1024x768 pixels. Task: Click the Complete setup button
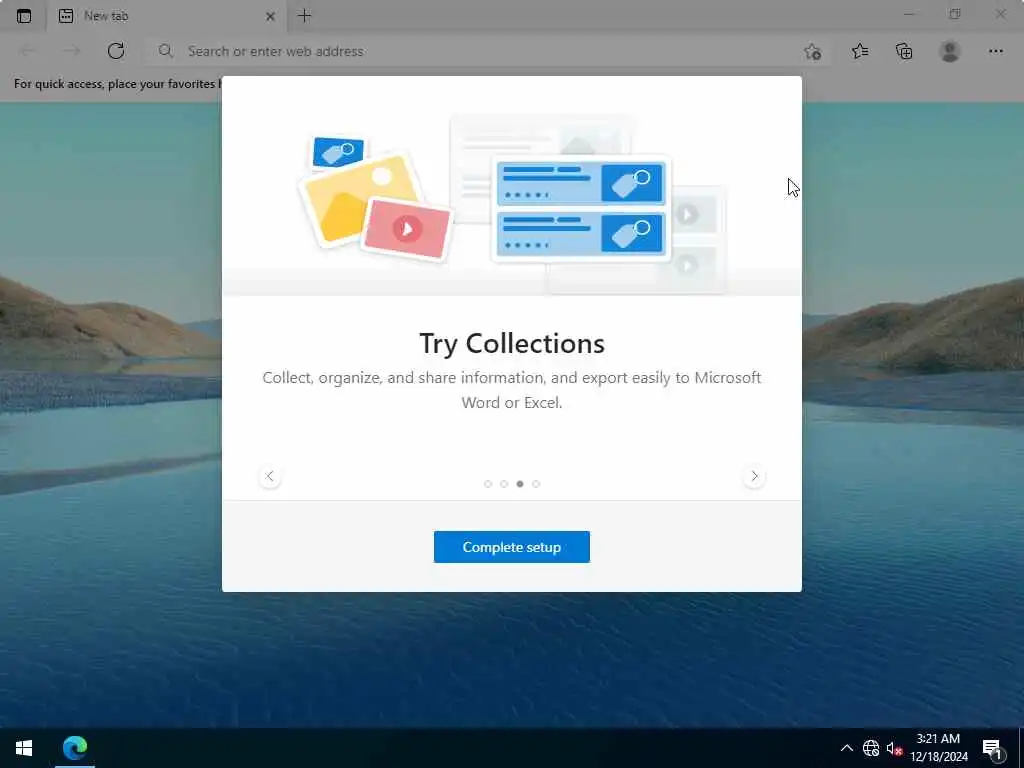511,547
